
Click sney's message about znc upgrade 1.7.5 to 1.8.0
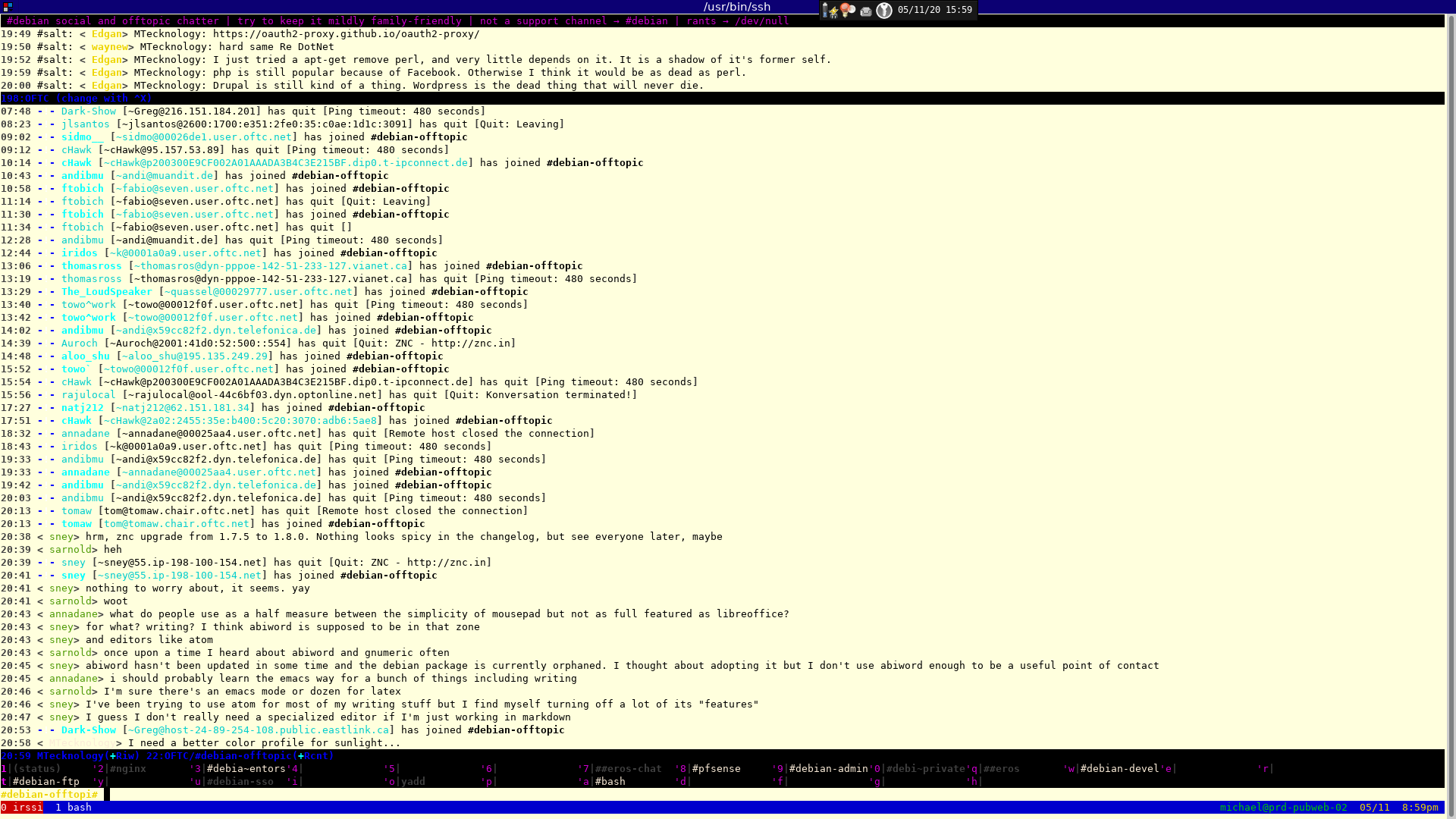click(x=403, y=537)
